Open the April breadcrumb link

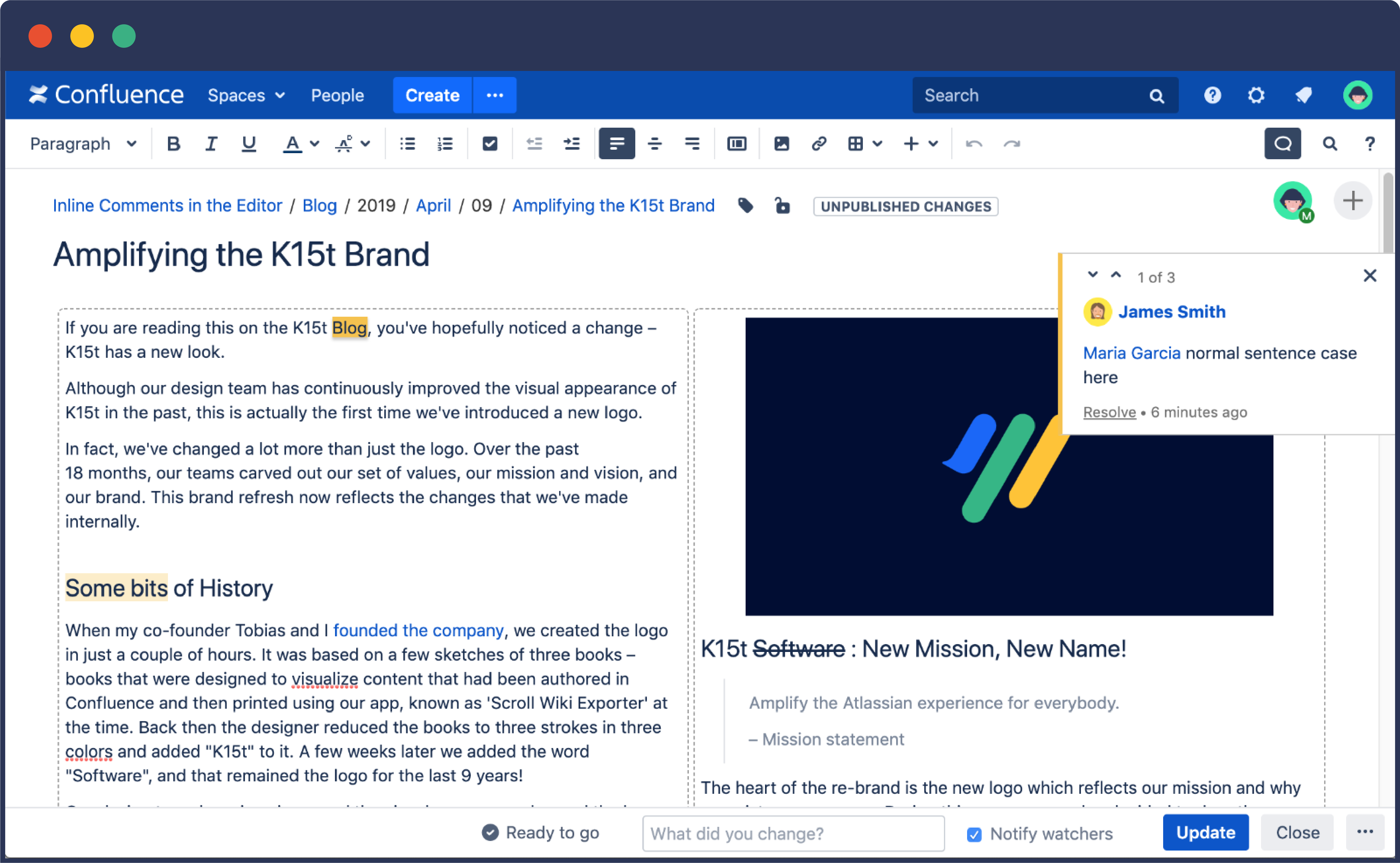coord(433,206)
